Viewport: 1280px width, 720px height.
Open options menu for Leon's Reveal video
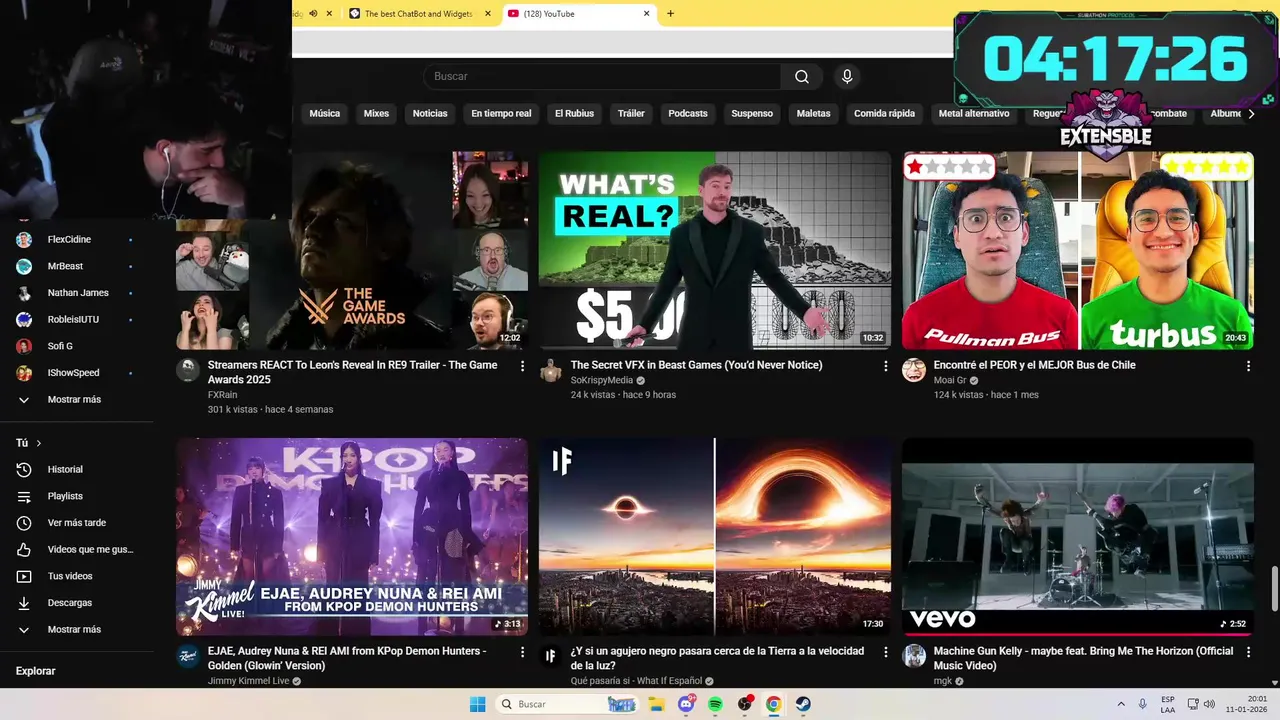[522, 366]
